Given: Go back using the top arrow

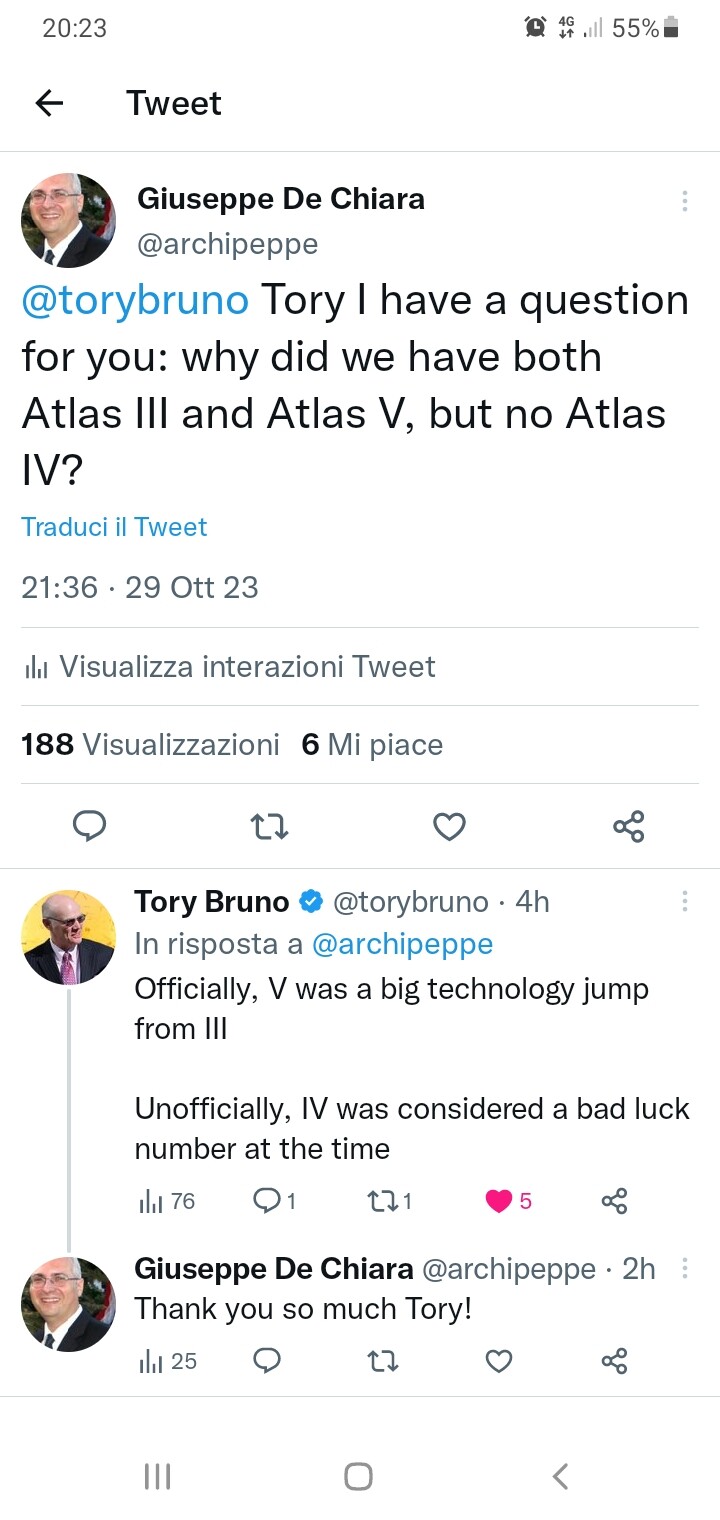Looking at the screenshot, I should (x=49, y=103).
